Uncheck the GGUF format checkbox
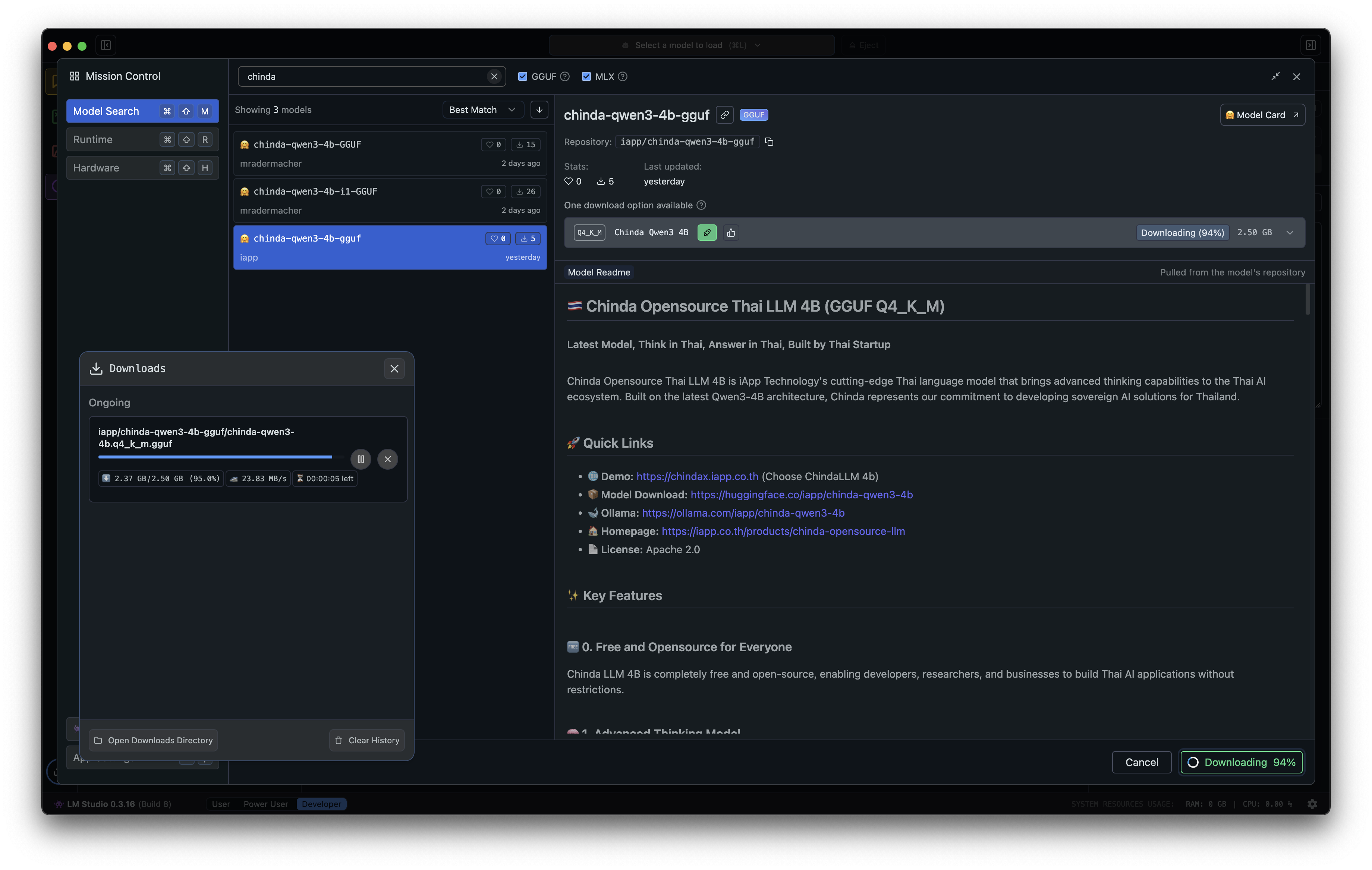Viewport: 1372px width, 870px height. (522, 76)
